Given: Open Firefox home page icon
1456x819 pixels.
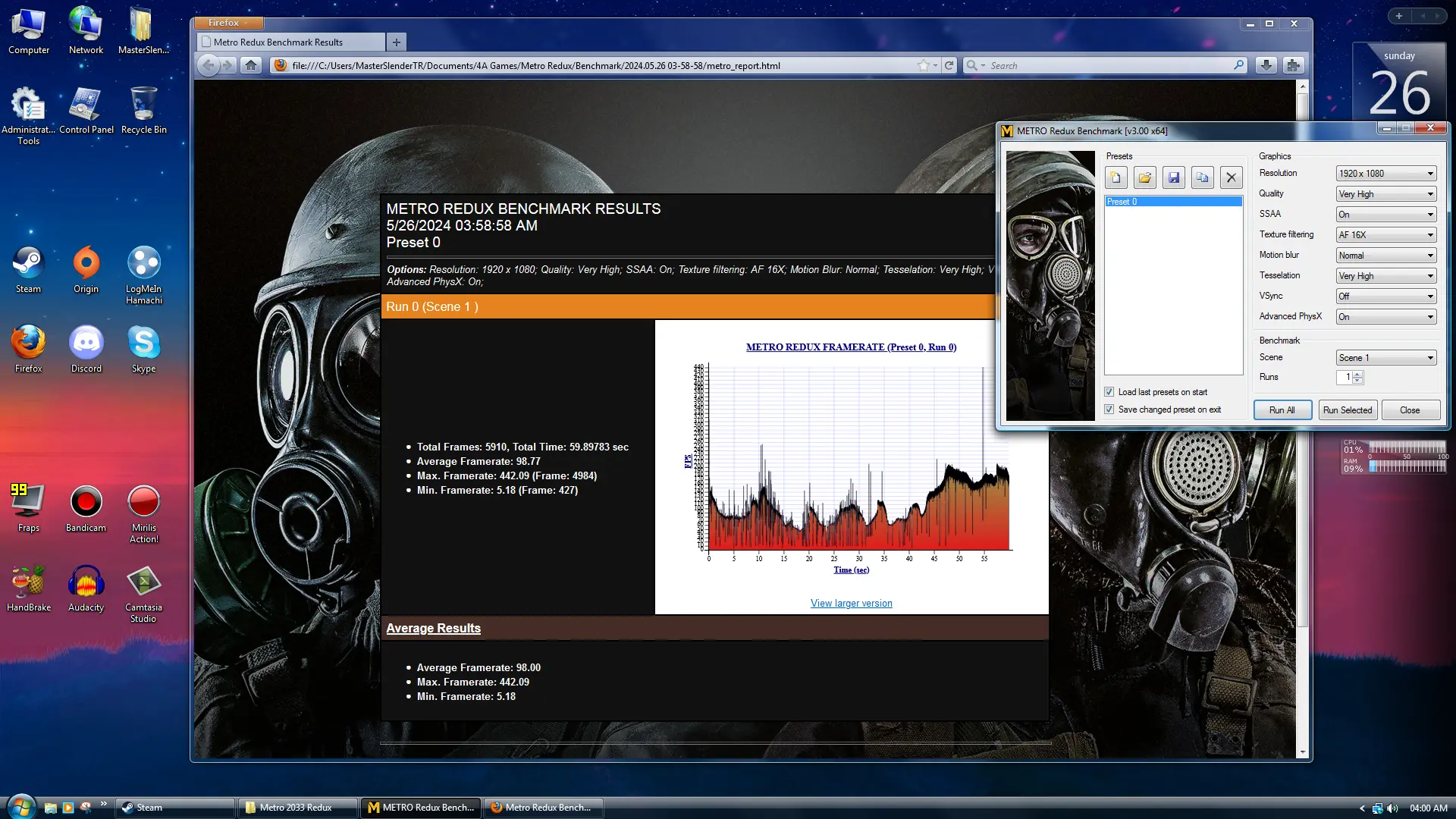Looking at the screenshot, I should (x=251, y=65).
